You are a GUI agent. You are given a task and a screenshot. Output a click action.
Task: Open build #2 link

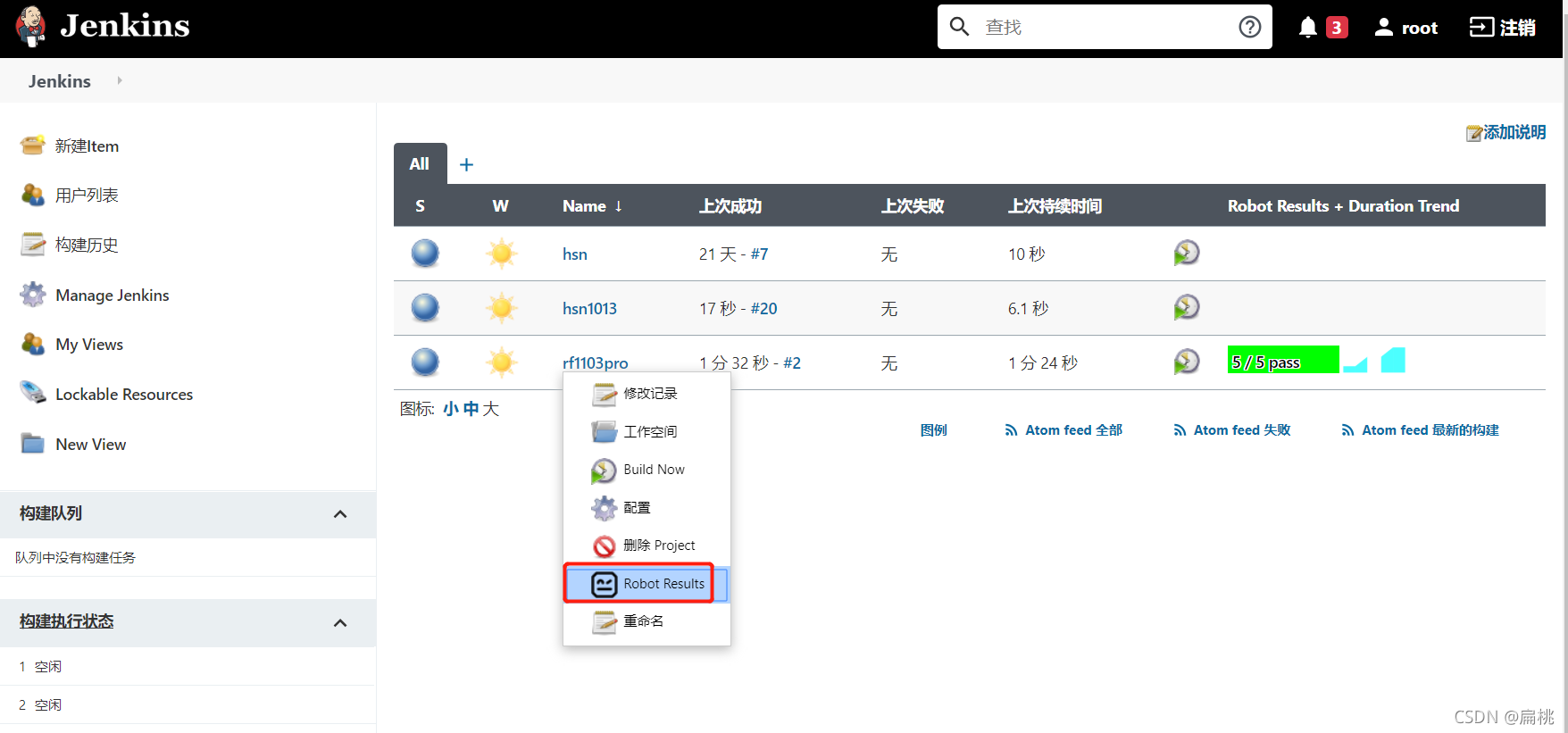point(792,362)
